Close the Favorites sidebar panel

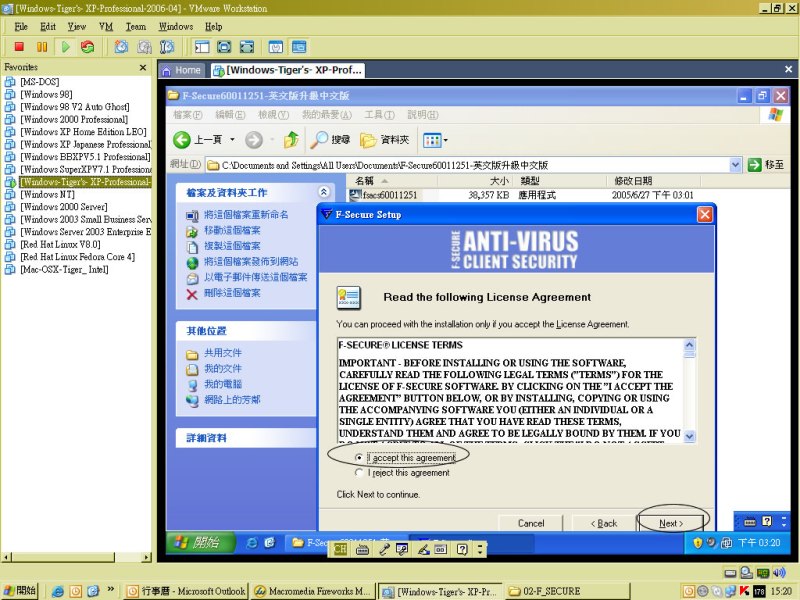(143, 67)
